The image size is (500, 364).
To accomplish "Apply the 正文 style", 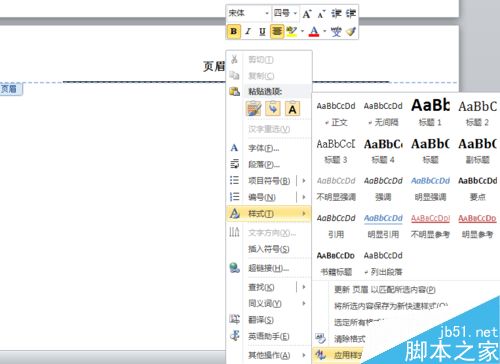I will click(336, 113).
